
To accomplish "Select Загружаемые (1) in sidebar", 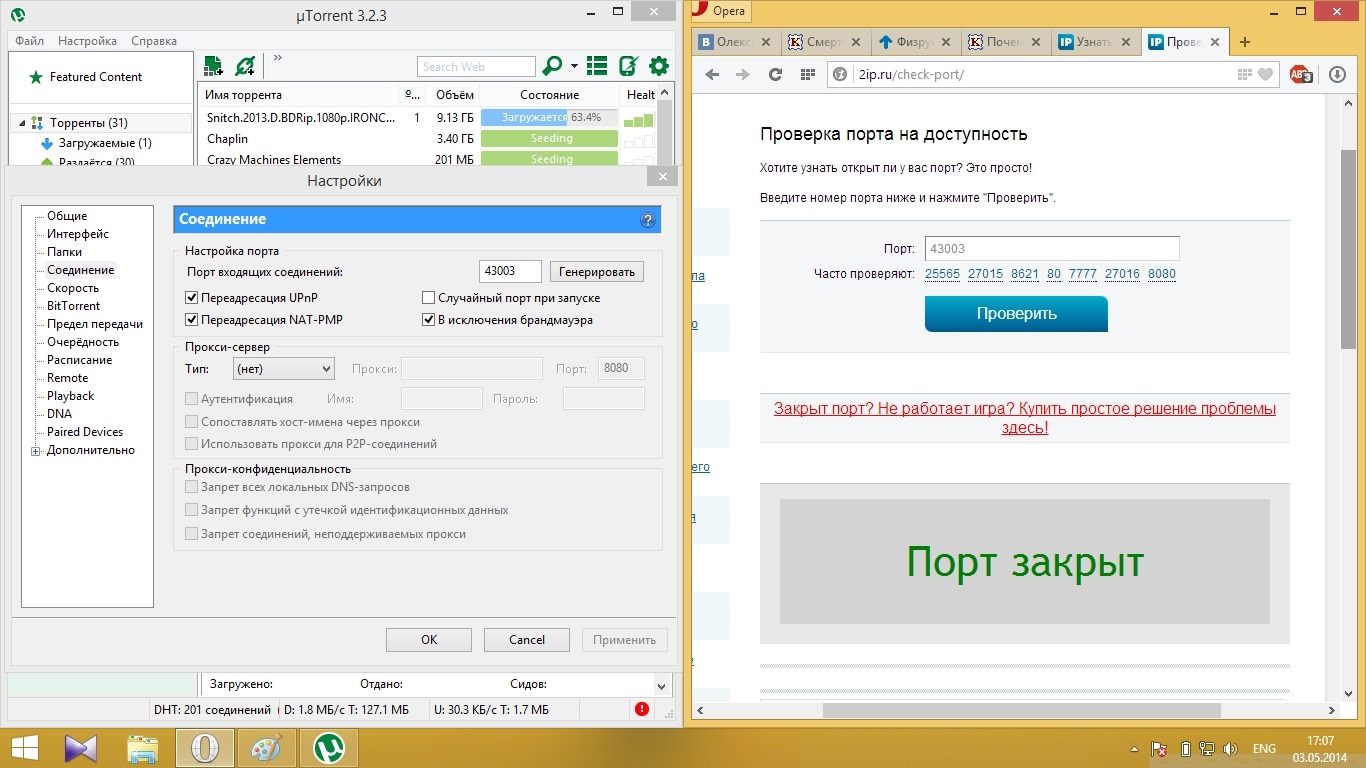I will (x=105, y=143).
